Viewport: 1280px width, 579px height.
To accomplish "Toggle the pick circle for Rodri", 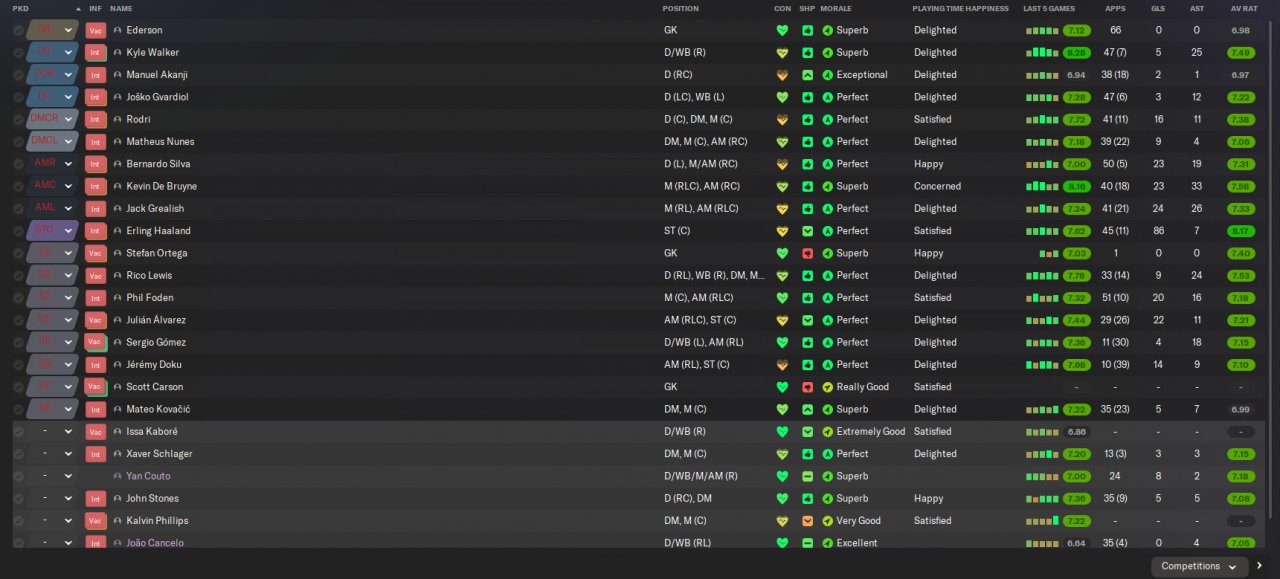I will [x=18, y=119].
